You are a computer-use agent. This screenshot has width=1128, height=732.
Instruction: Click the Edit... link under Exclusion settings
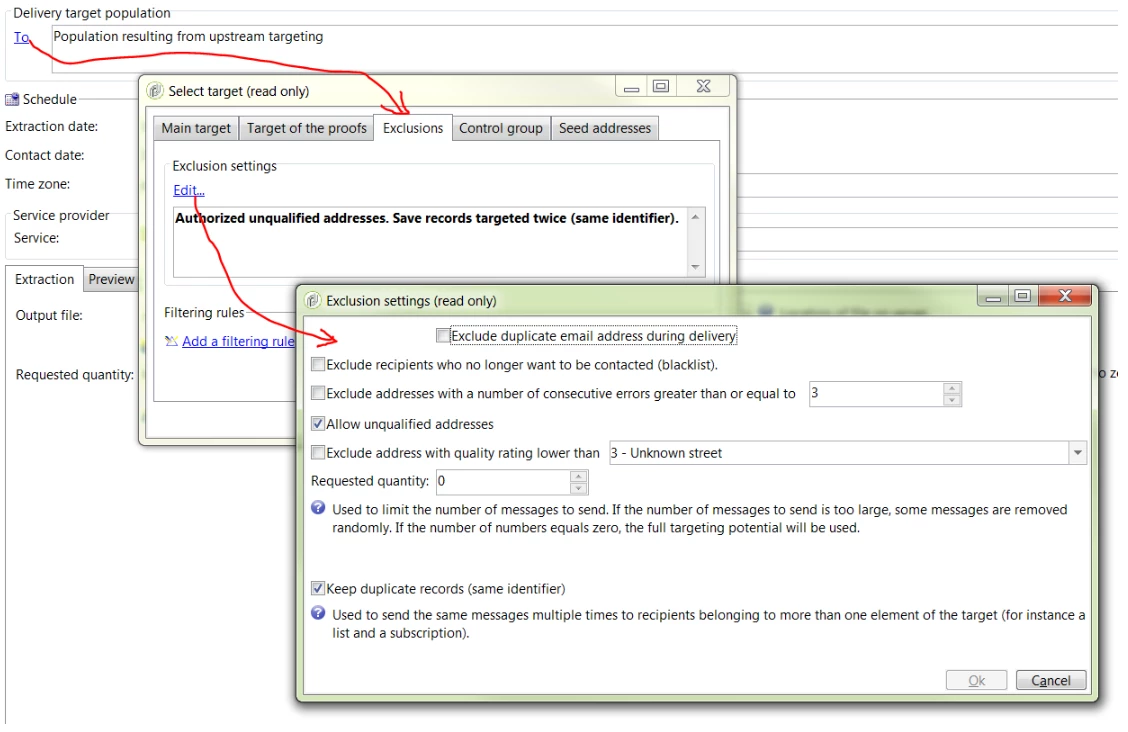[188, 191]
